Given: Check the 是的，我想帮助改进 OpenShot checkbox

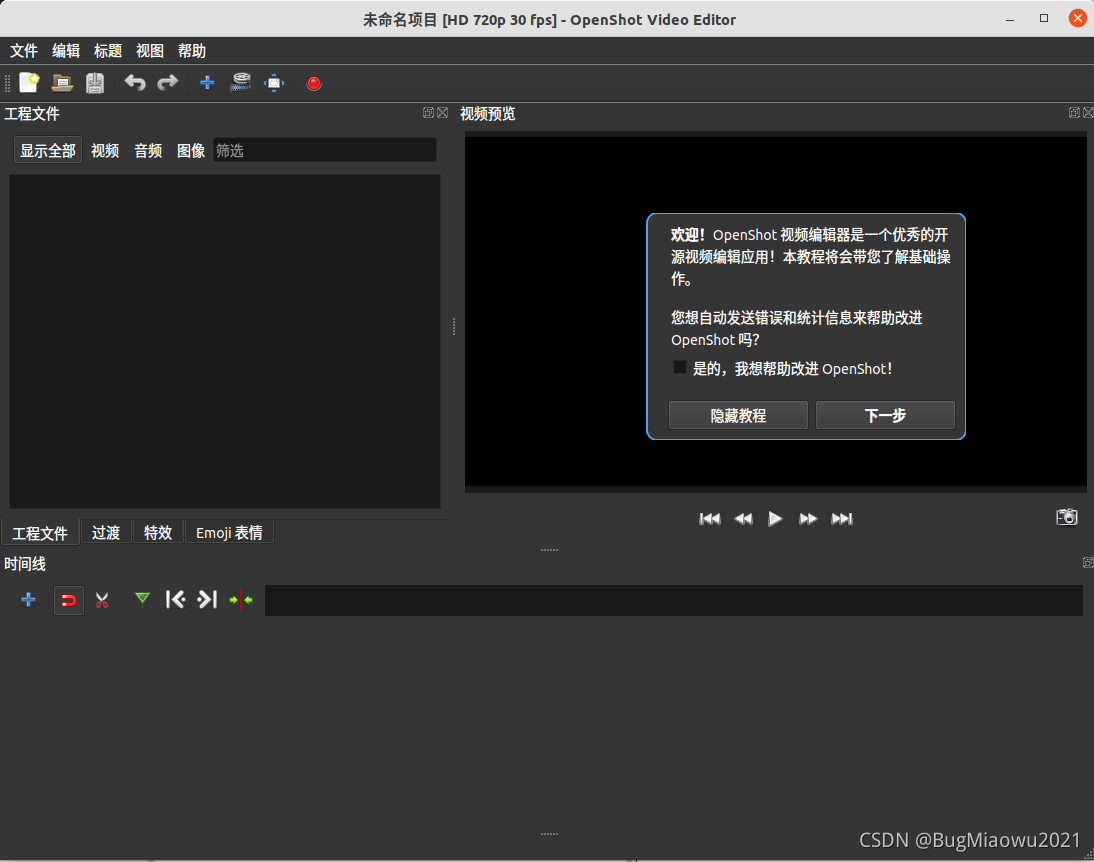Looking at the screenshot, I should (x=680, y=367).
